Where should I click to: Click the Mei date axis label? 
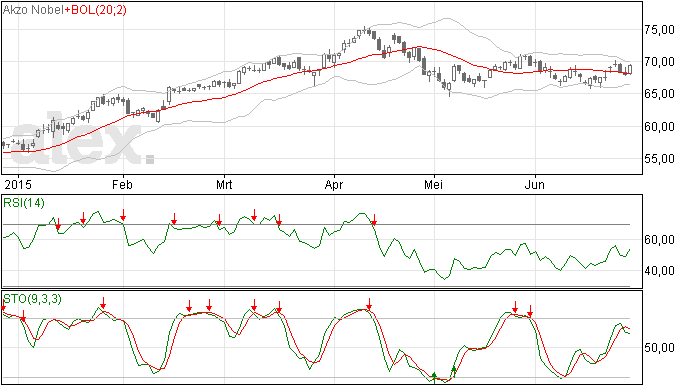[433, 184]
